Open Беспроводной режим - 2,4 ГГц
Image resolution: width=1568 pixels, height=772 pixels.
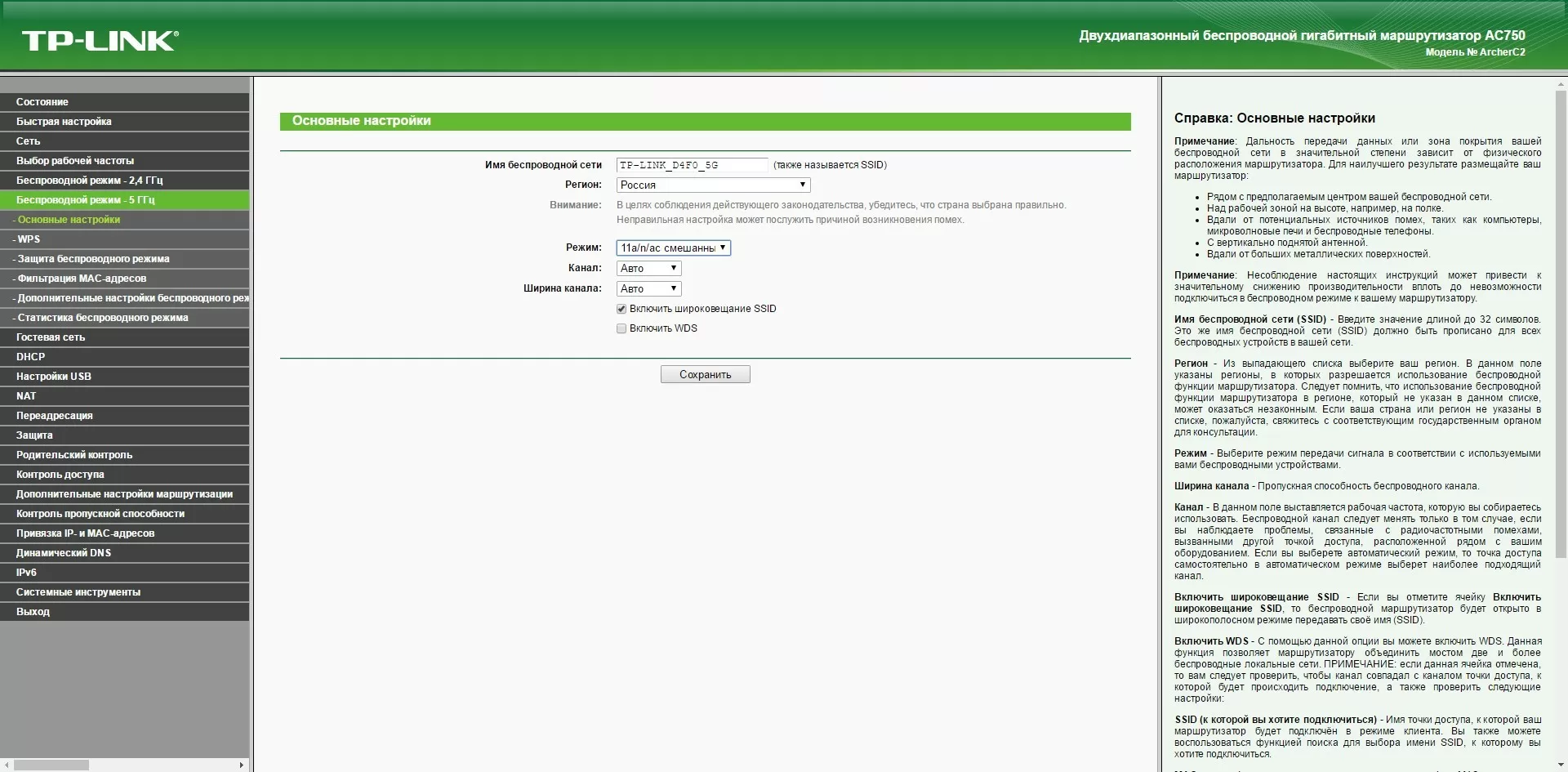click(124, 181)
